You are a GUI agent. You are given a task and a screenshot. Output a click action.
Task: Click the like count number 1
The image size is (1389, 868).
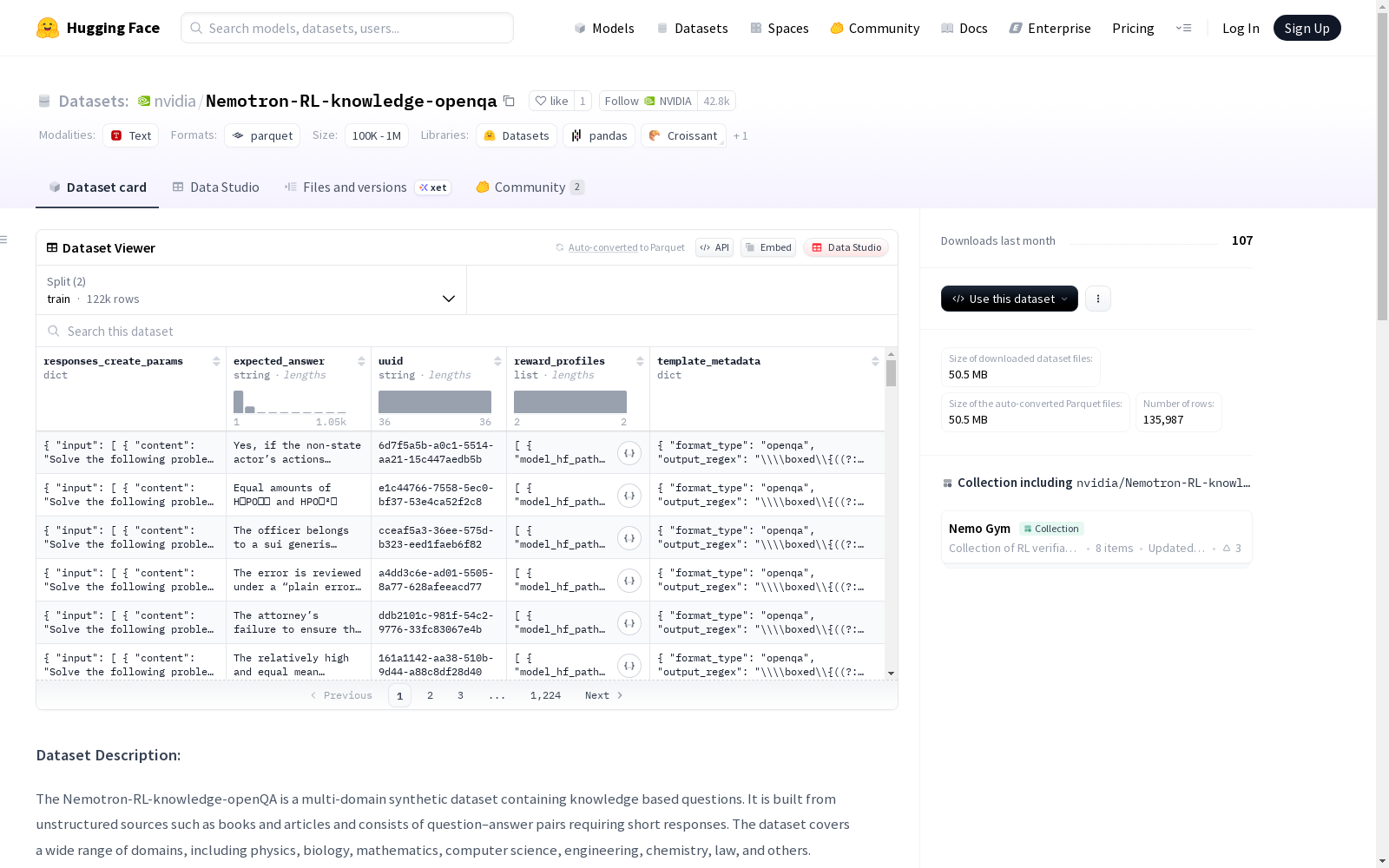583,102
